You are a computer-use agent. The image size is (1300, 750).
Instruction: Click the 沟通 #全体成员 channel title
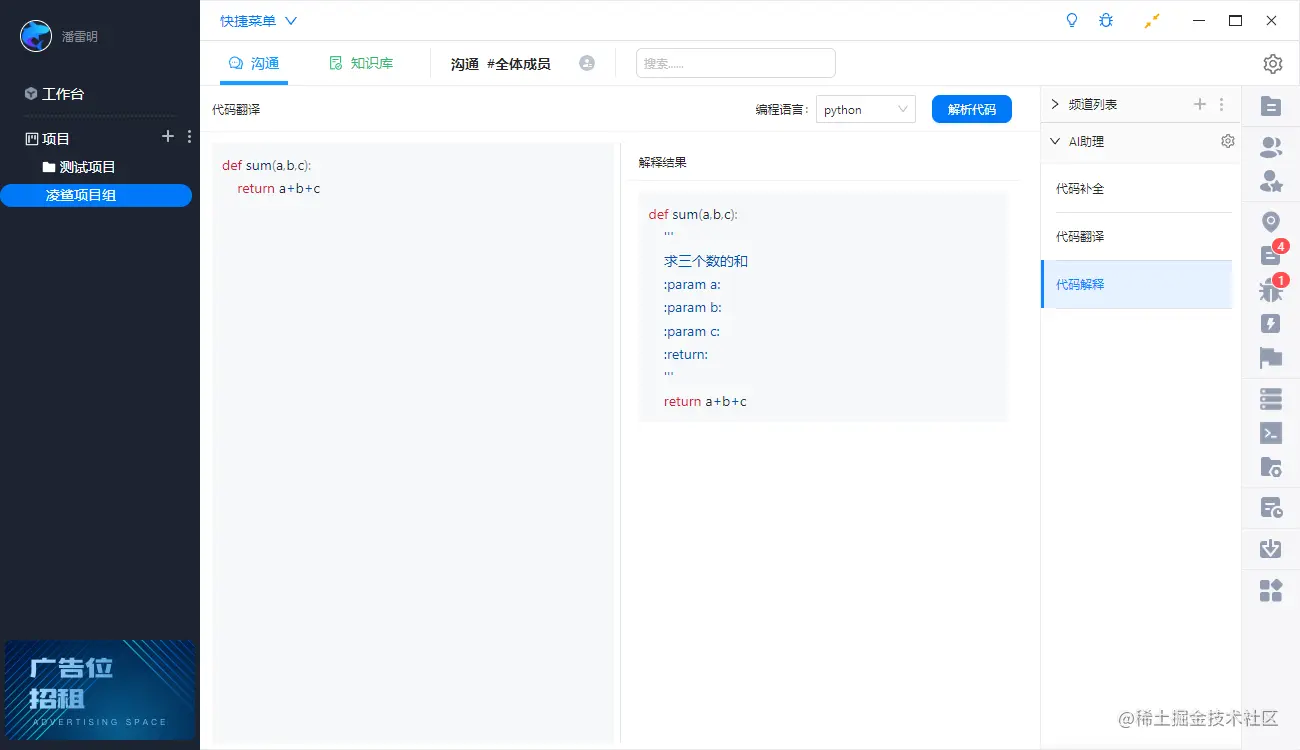[500, 63]
